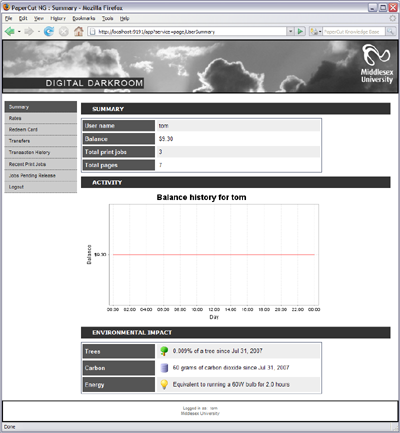Open the search engine selector dropdown
The height and width of the screenshot is (433, 400).
315,32
